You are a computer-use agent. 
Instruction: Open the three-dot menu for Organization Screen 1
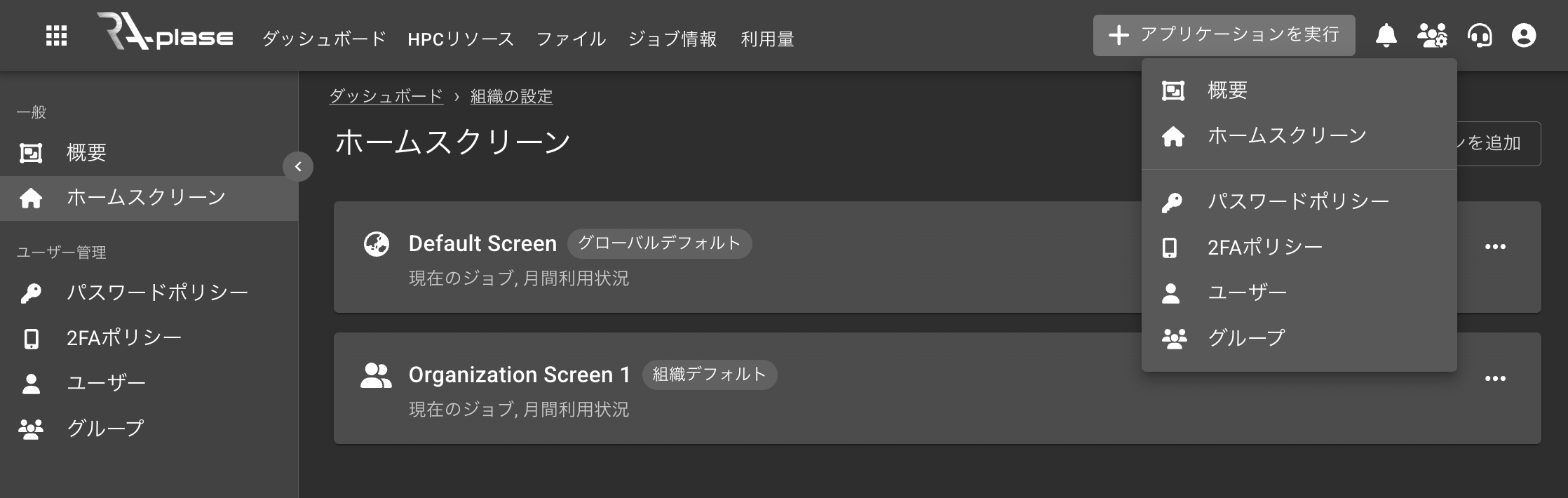click(x=1495, y=379)
